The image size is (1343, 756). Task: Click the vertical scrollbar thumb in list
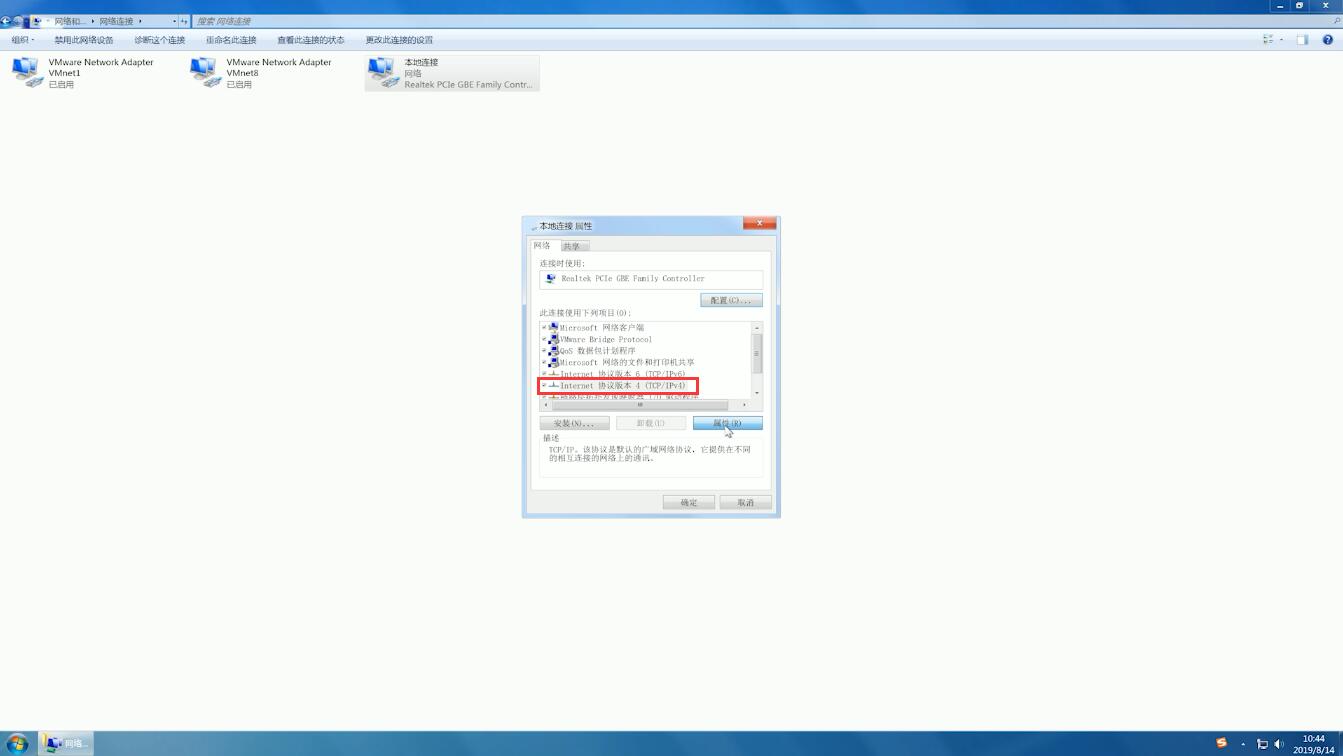[757, 352]
